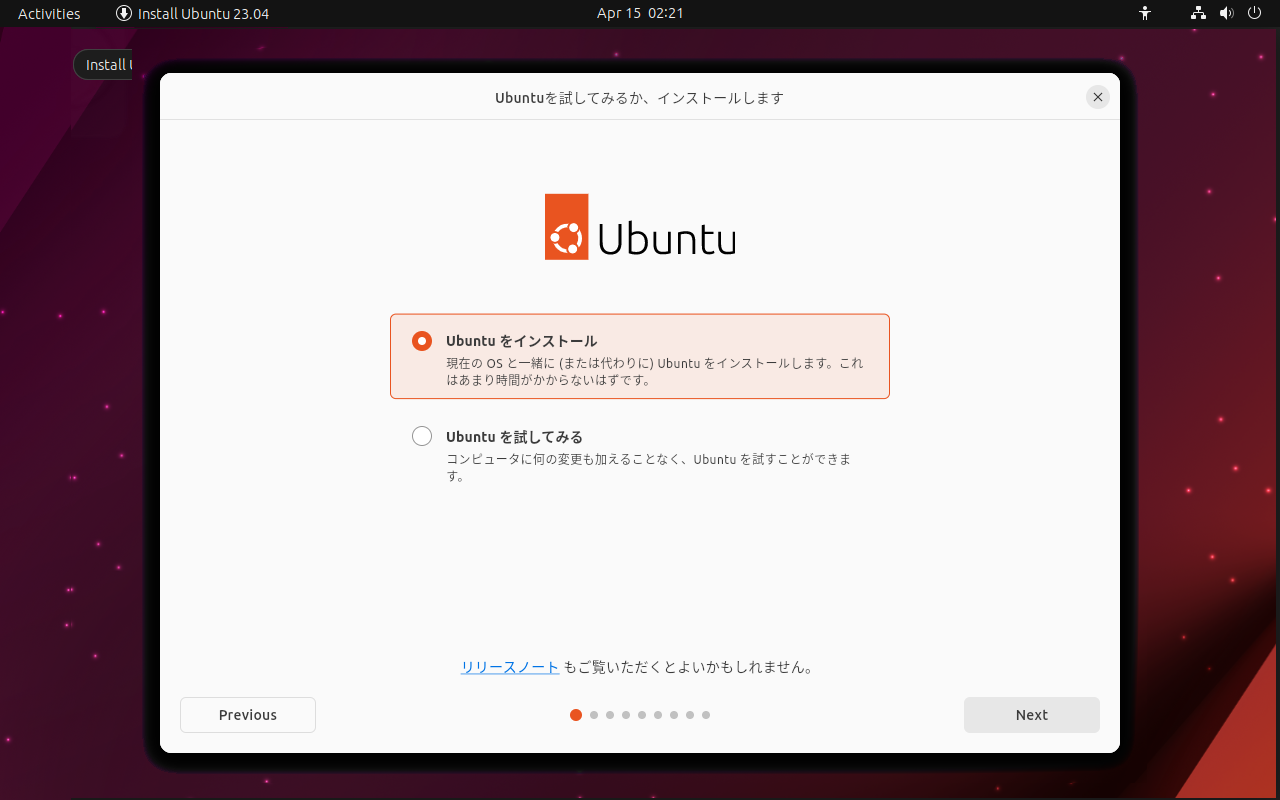
Task: Click the first orange page indicator dot
Action: tap(576, 715)
